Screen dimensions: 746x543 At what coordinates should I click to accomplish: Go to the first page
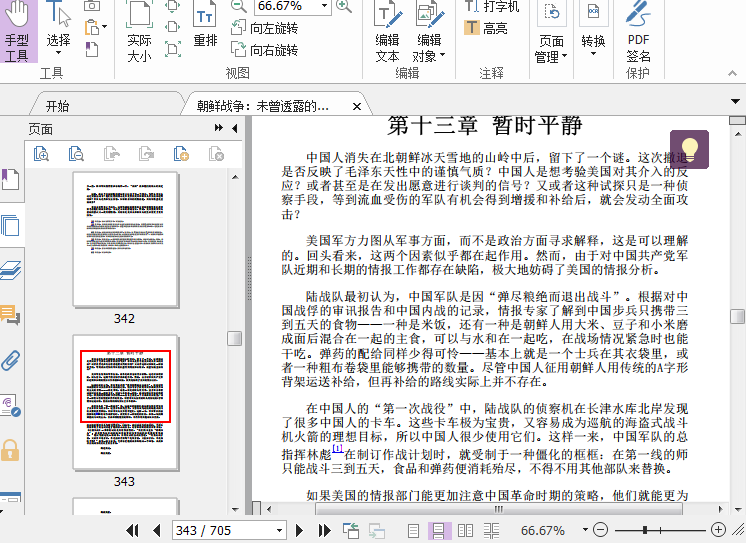click(132, 530)
